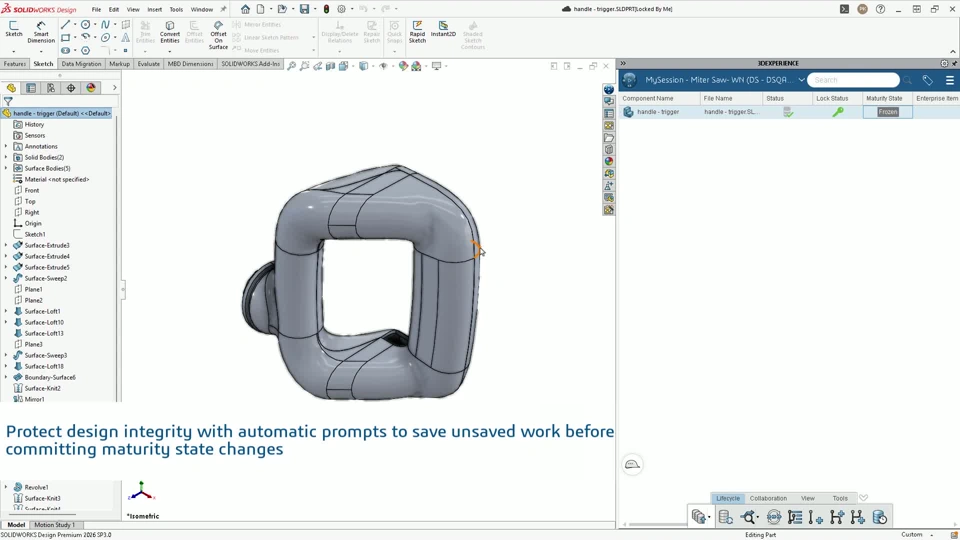Open the Collaboration tab in action bar

click(768, 498)
